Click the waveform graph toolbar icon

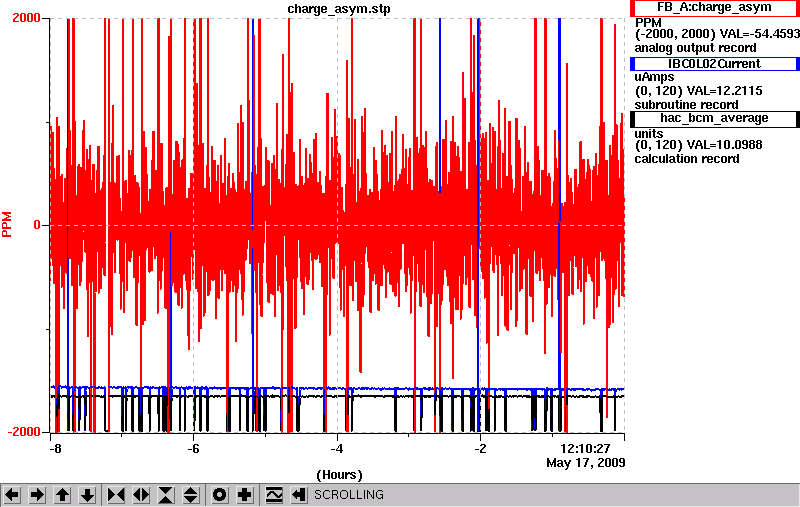click(x=274, y=495)
